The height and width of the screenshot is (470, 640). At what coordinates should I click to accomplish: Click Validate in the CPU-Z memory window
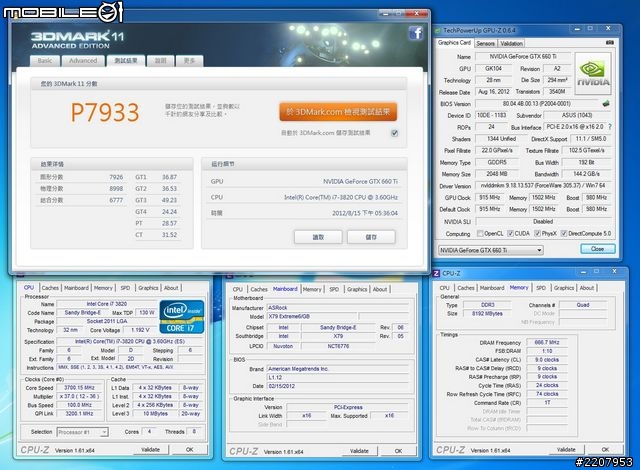click(x=566, y=450)
